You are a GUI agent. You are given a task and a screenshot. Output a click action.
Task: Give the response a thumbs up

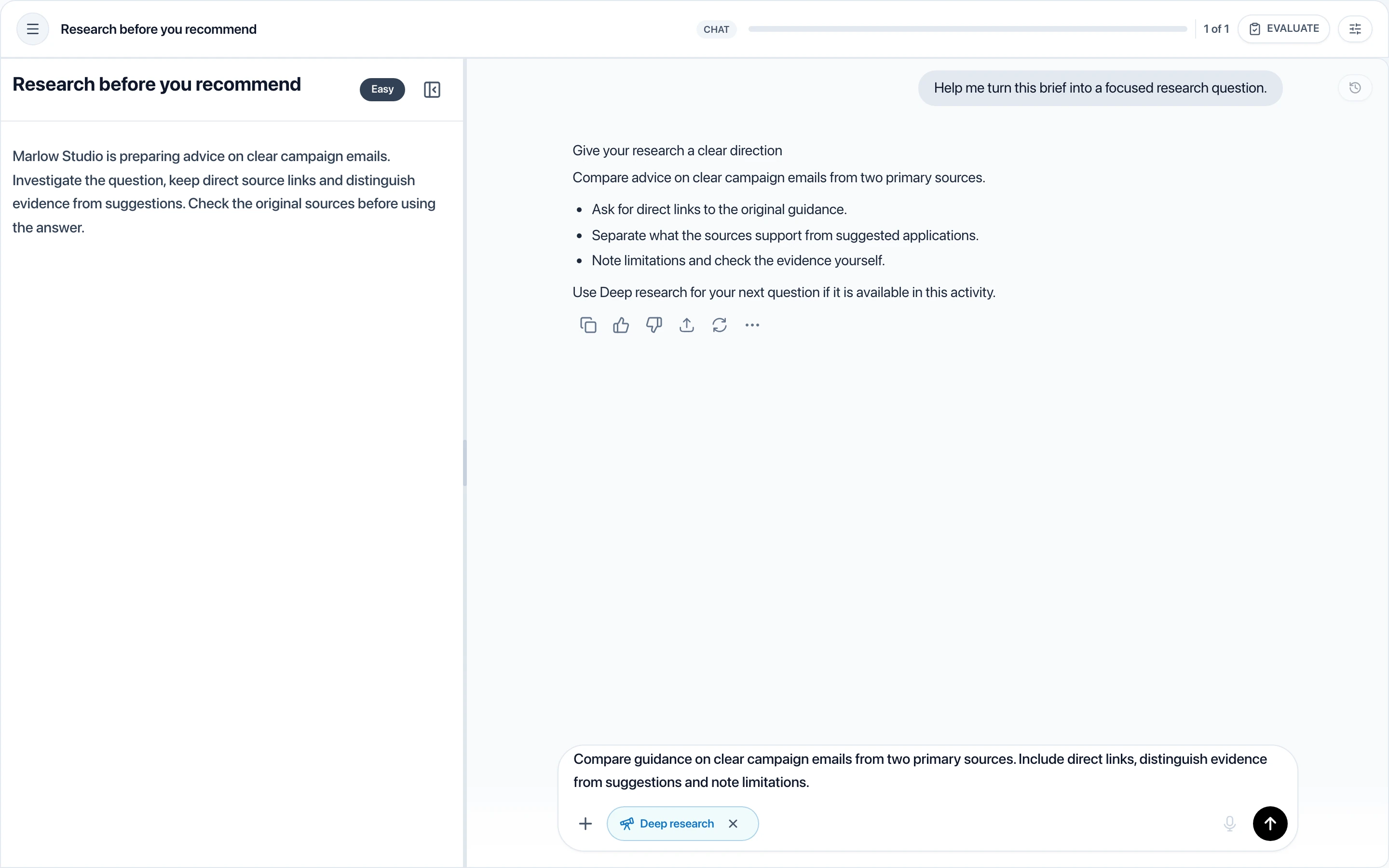coord(621,325)
